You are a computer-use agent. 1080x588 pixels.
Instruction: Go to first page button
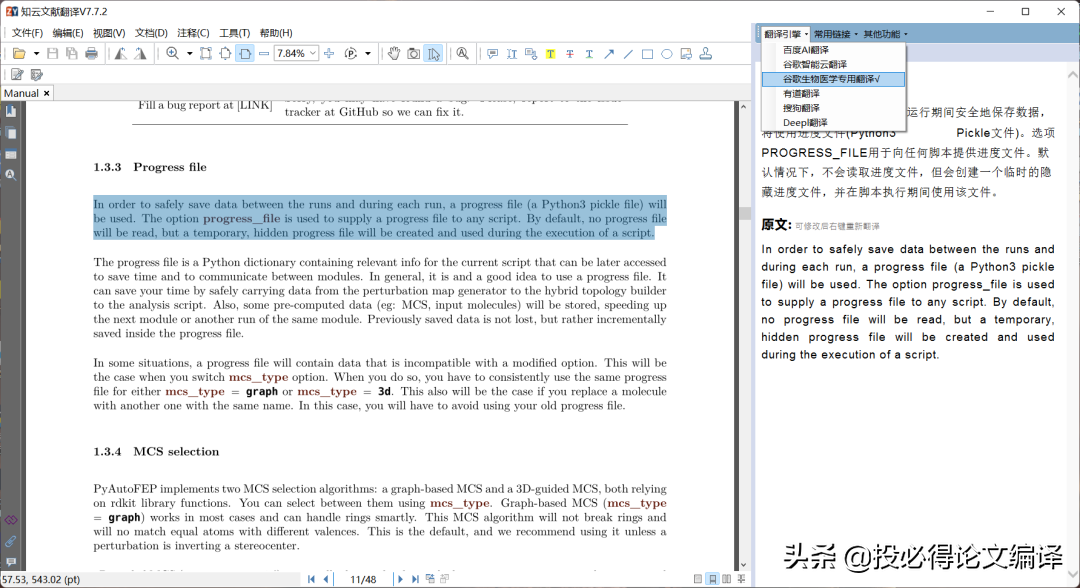(x=311, y=579)
